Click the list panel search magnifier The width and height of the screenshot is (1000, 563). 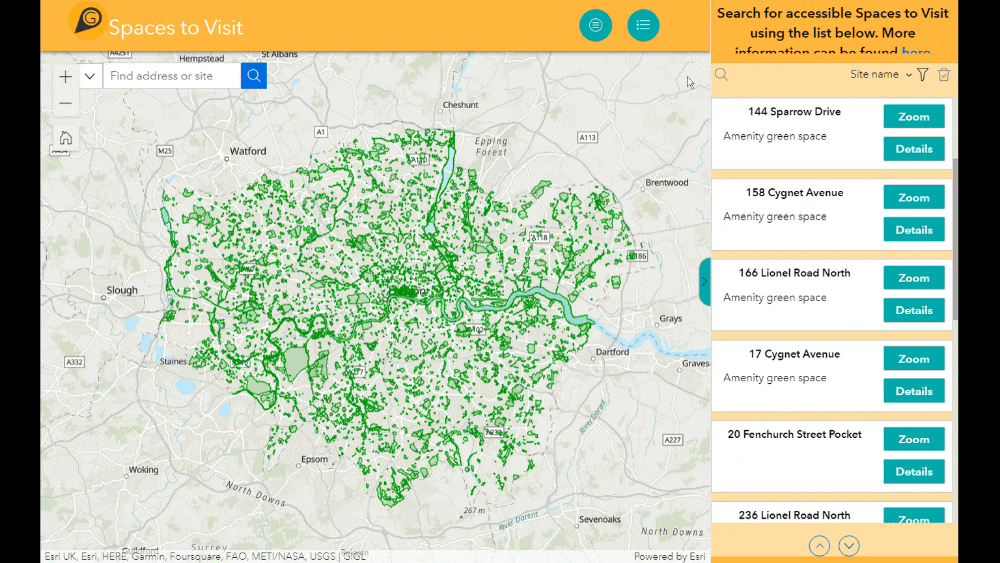(721, 75)
